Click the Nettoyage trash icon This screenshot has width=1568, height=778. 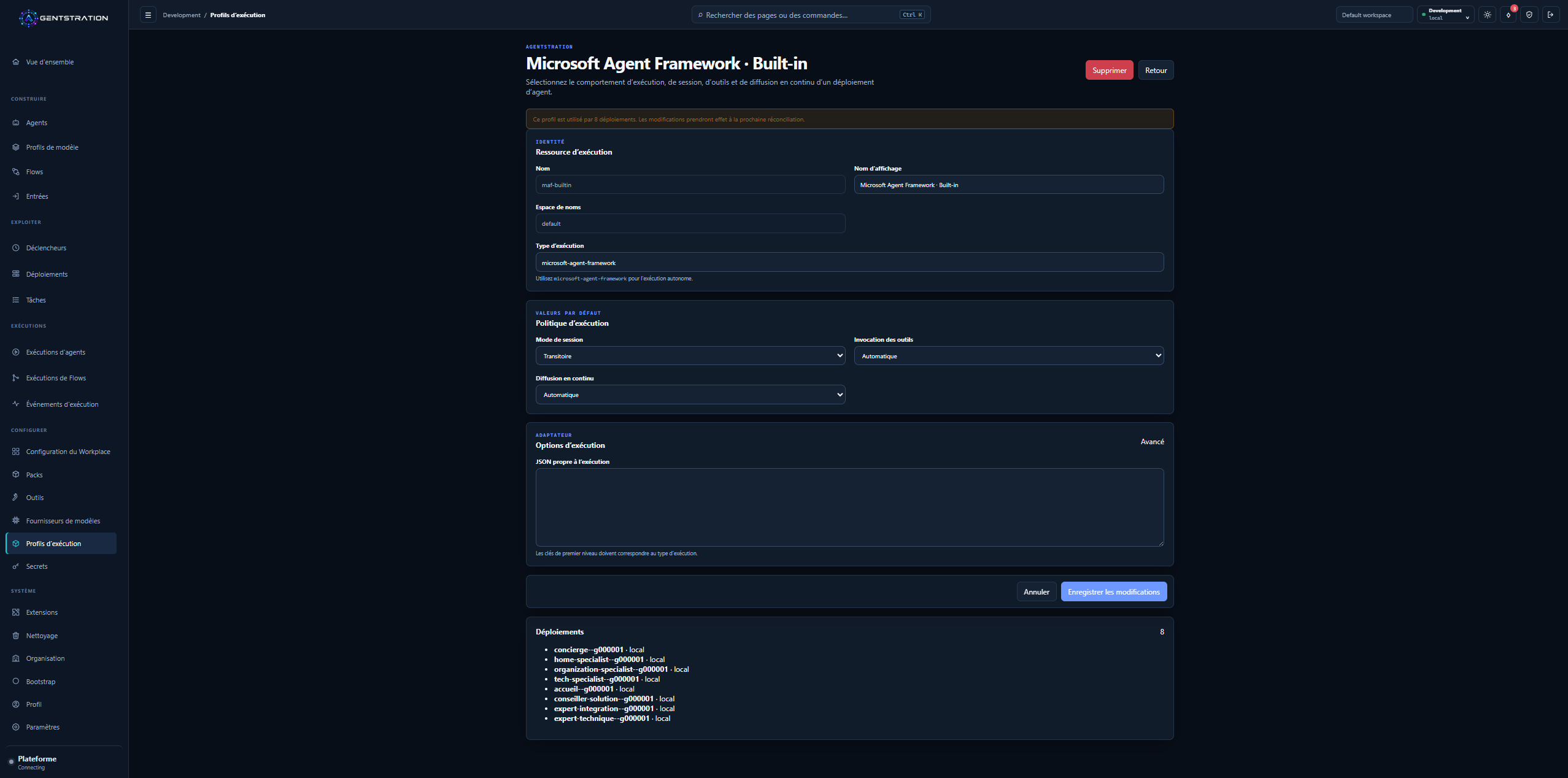[x=16, y=636]
